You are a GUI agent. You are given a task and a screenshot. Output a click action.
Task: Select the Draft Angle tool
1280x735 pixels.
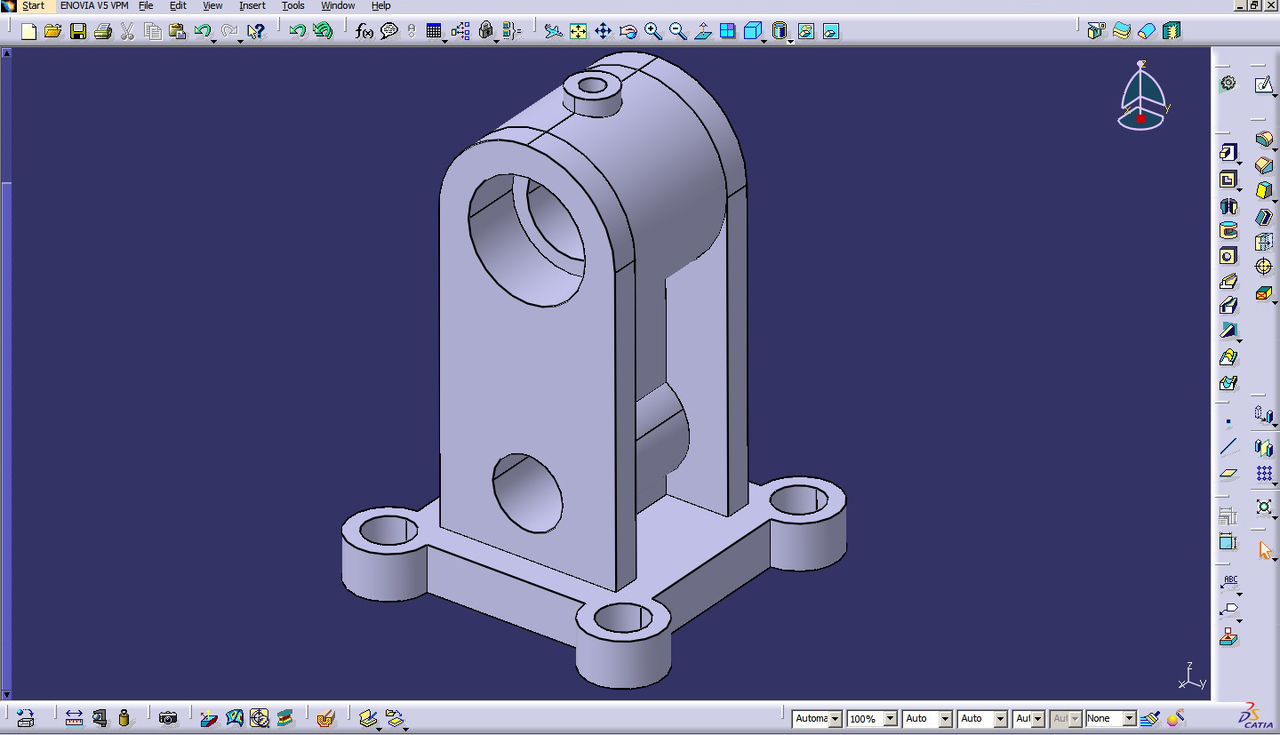pos(1264,190)
